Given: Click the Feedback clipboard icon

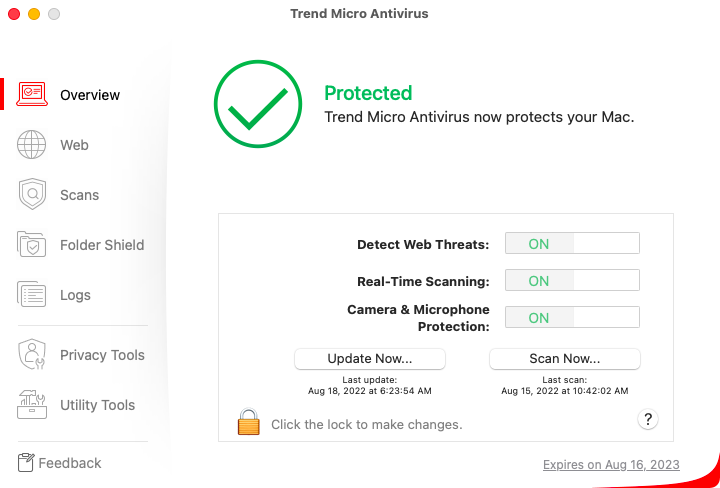Looking at the screenshot, I should click(x=26, y=463).
